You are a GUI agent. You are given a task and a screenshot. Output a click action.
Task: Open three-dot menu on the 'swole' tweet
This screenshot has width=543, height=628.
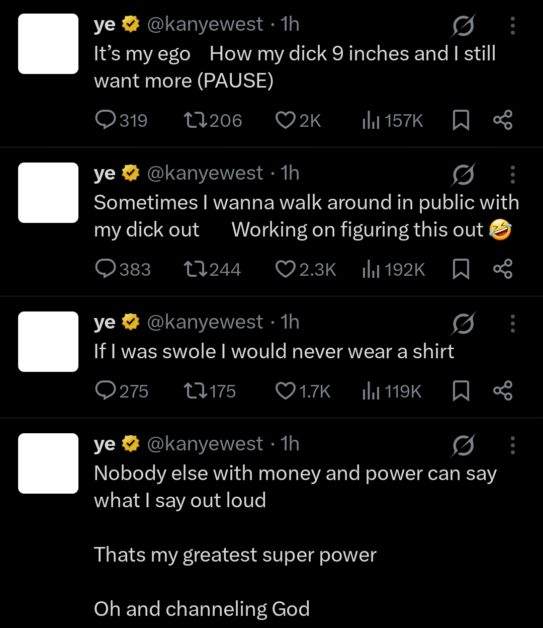tap(512, 324)
